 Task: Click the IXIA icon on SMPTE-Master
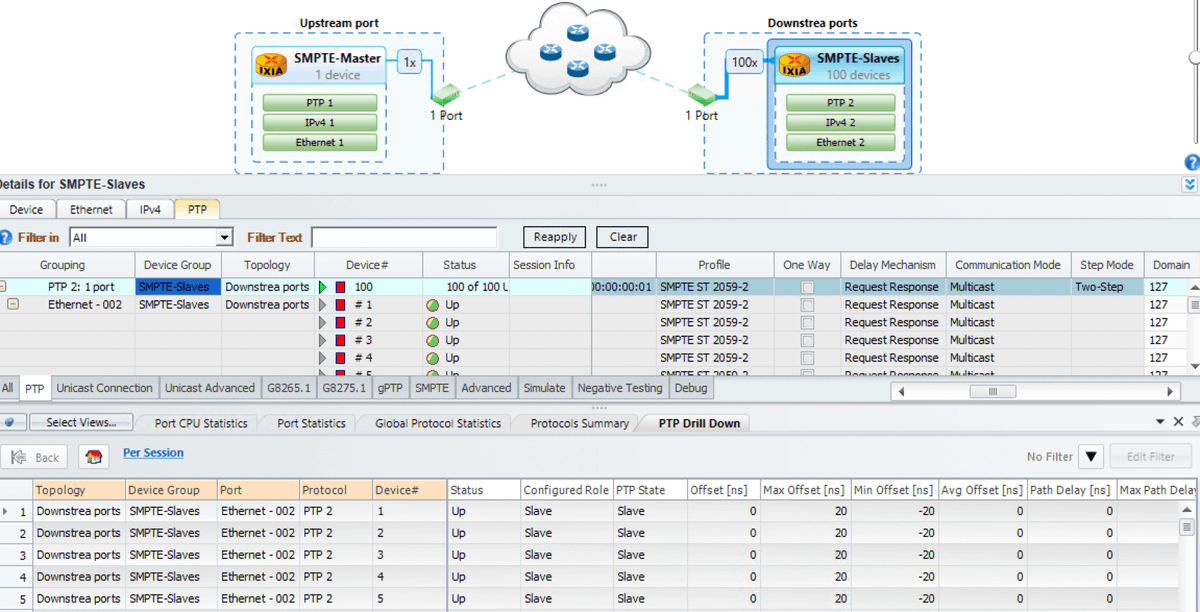tap(272, 66)
